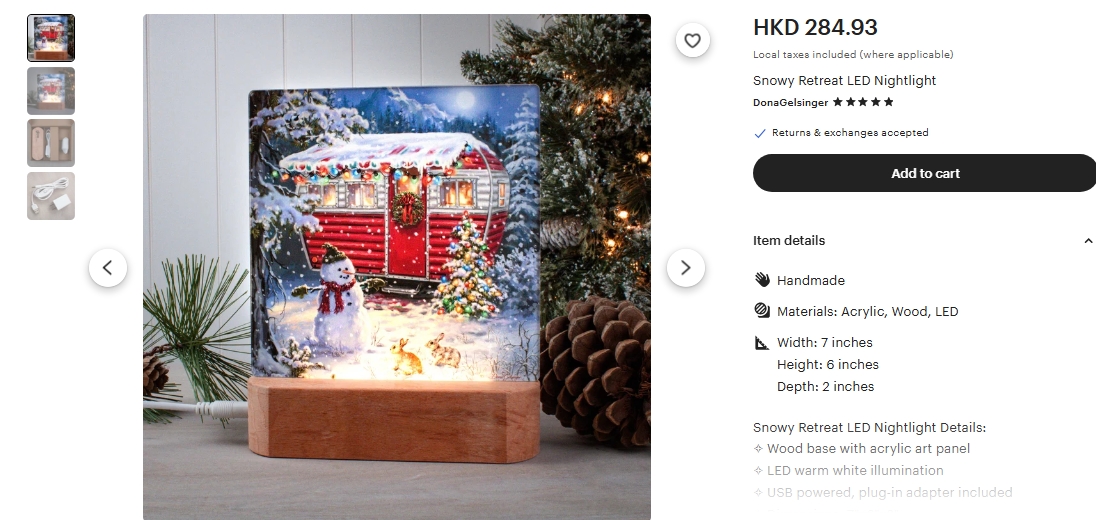Viewport: 1096px width, 520px height.
Task: Open the DonaGelsinger shop link
Action: pyautogui.click(x=790, y=103)
